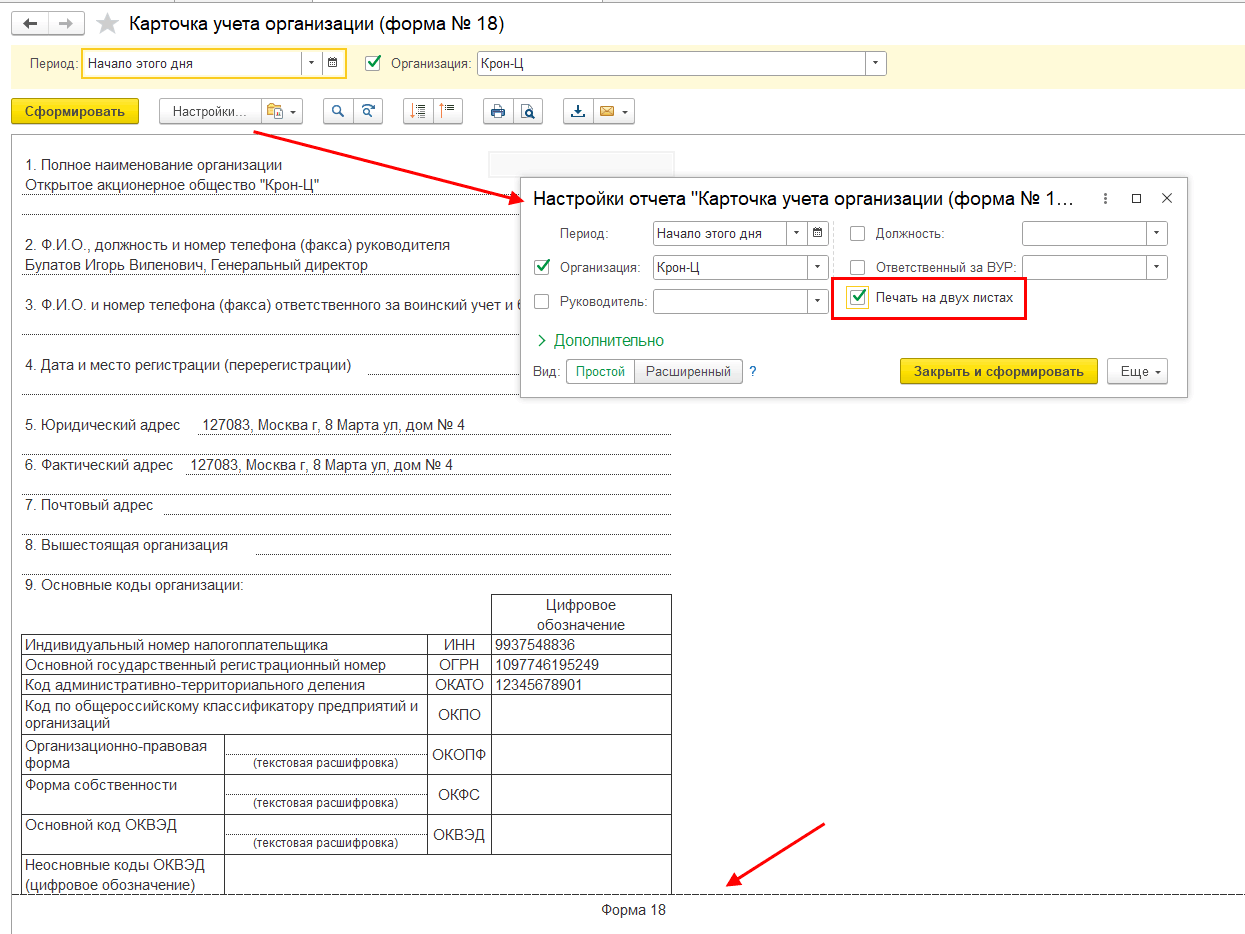
Task: Click the ИНН value 9937548836
Action: 535,645
